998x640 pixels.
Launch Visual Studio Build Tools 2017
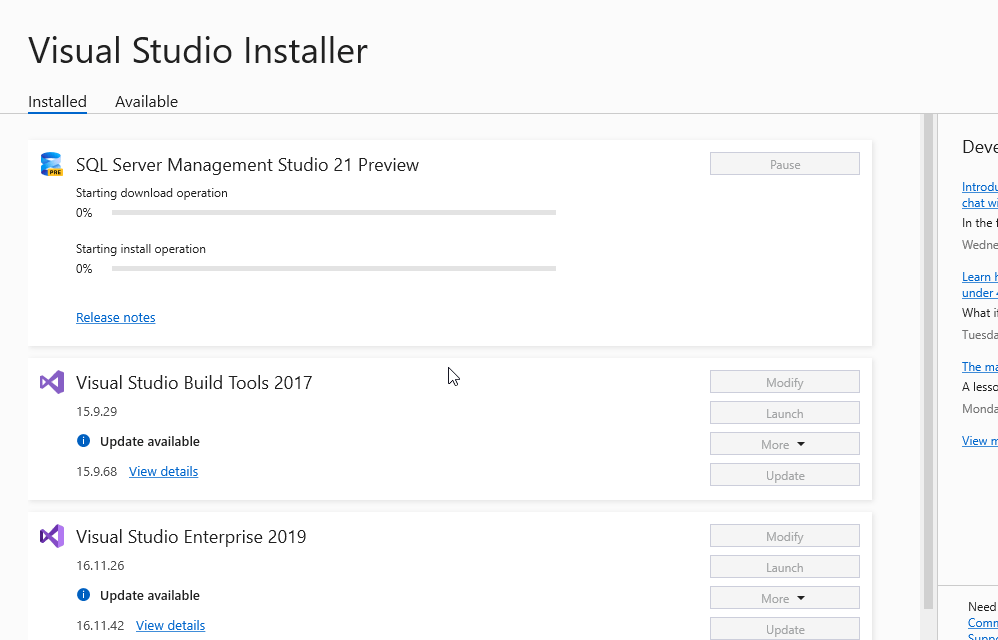[784, 413]
